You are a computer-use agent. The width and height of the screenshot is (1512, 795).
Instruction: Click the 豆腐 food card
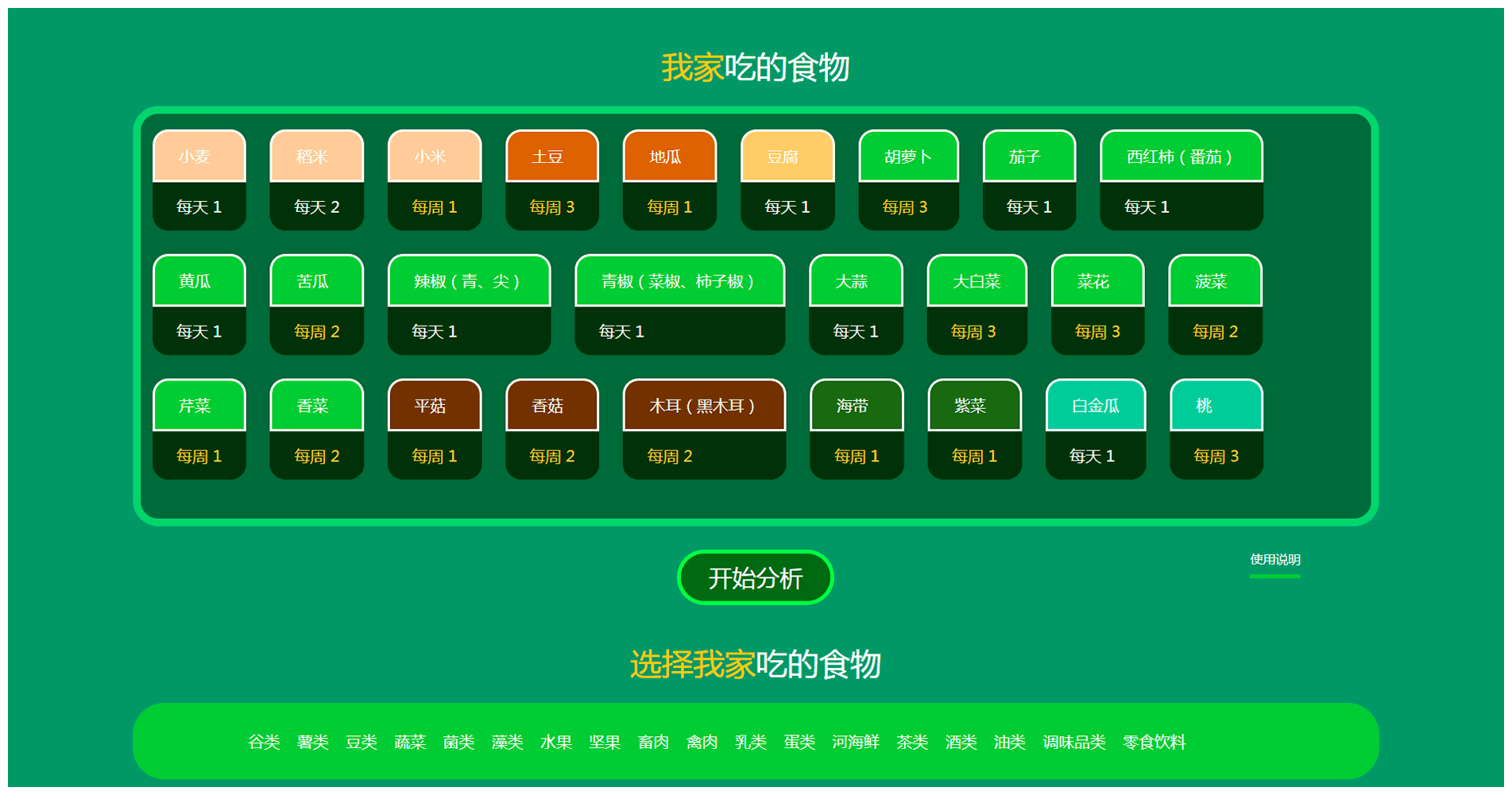coord(787,156)
